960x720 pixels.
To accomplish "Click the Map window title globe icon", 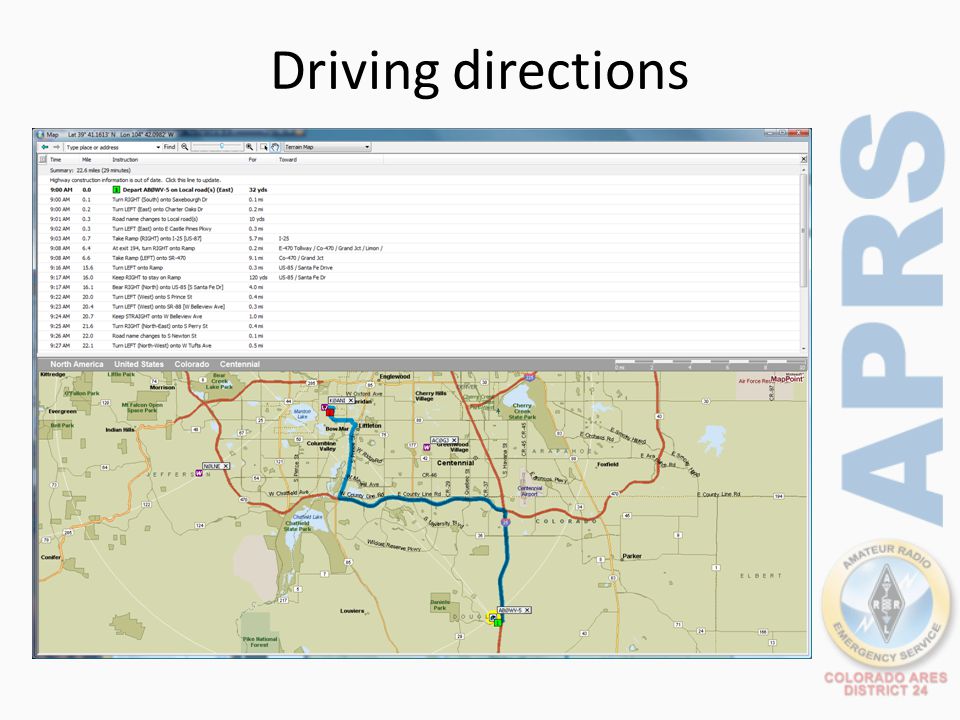I will pyautogui.click(x=40, y=134).
